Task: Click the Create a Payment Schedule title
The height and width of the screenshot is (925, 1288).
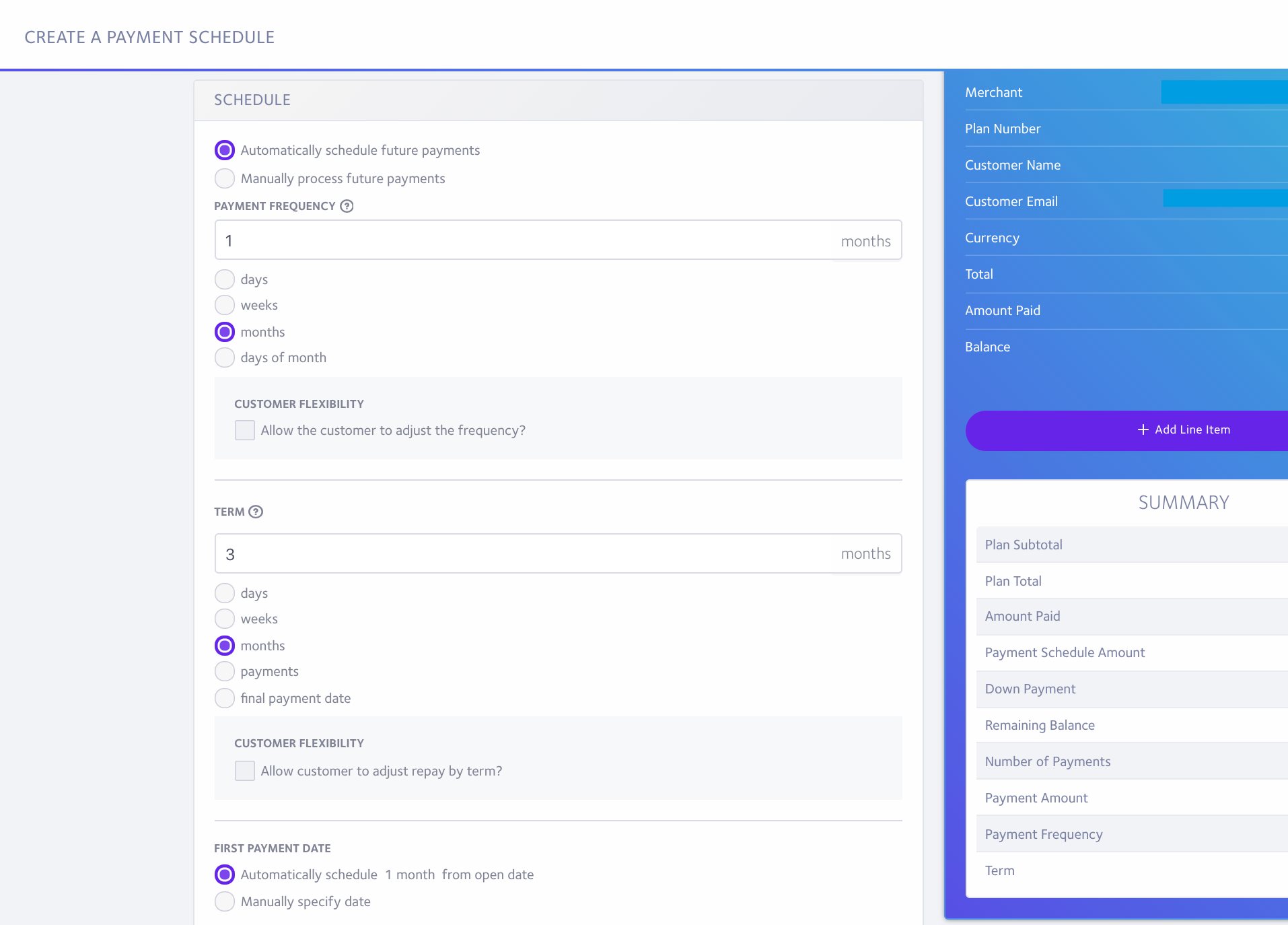Action: pyautogui.click(x=149, y=37)
